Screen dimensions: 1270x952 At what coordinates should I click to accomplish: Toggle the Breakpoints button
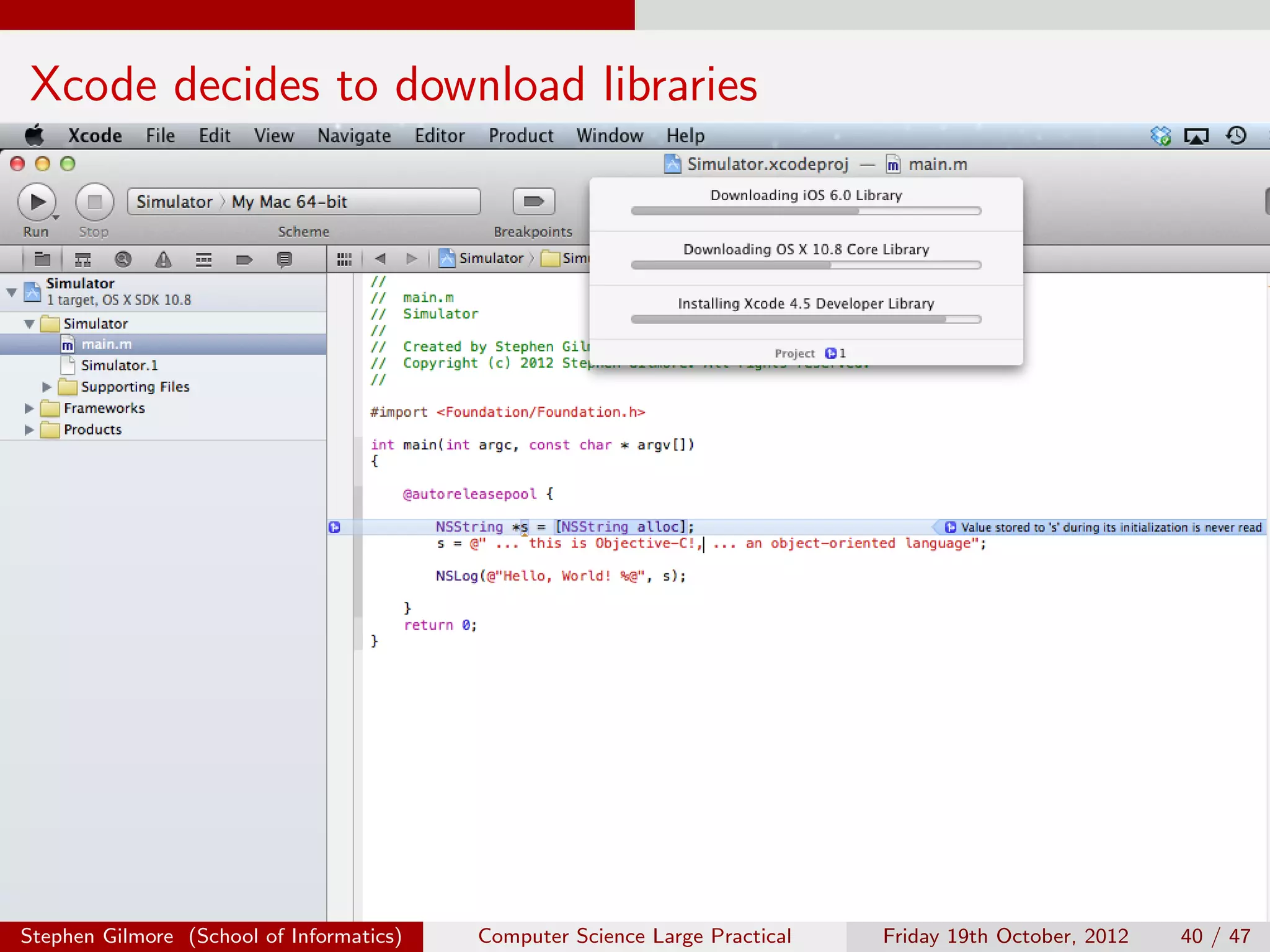click(x=533, y=201)
